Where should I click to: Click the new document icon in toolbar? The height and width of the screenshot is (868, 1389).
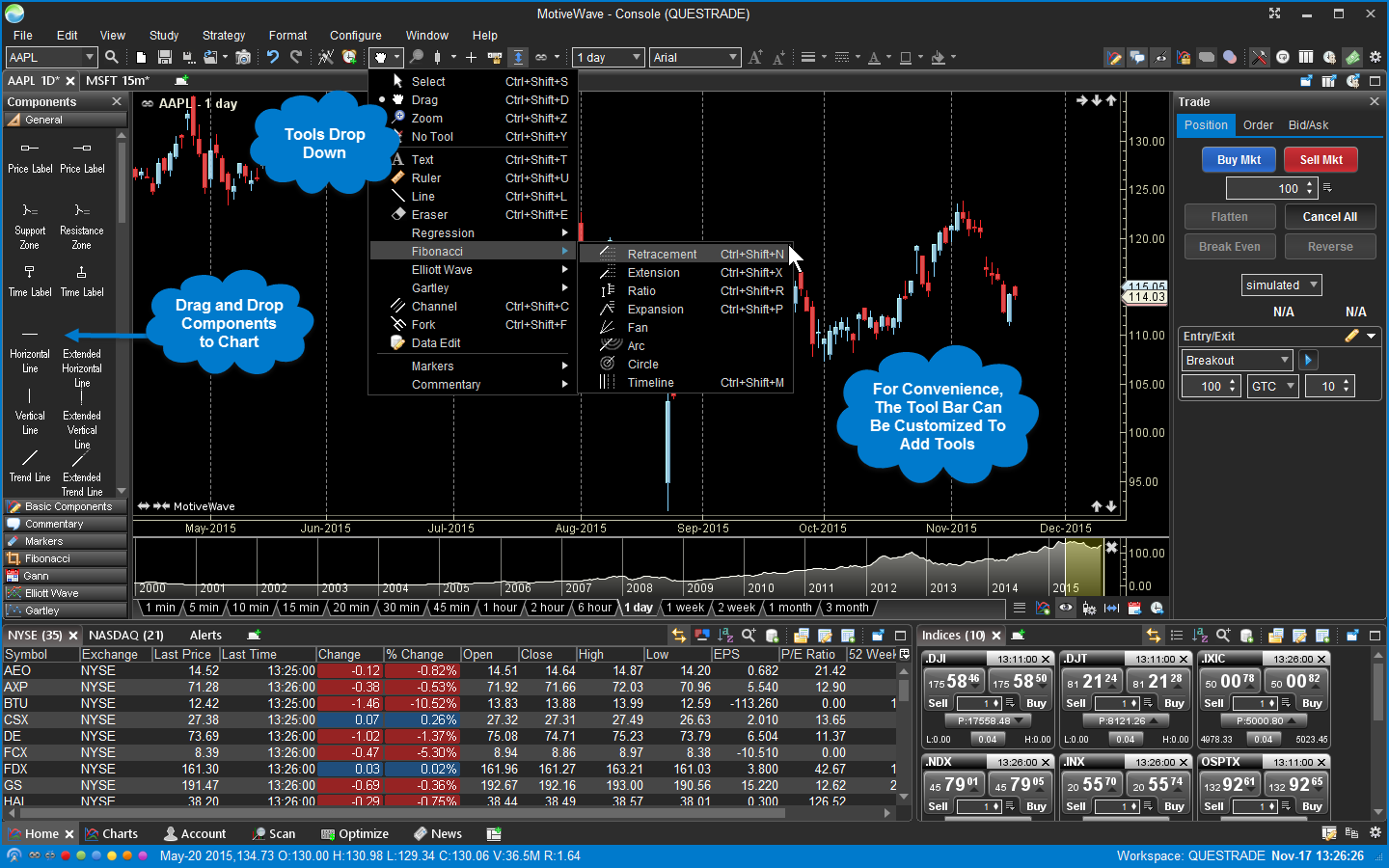tap(141, 57)
